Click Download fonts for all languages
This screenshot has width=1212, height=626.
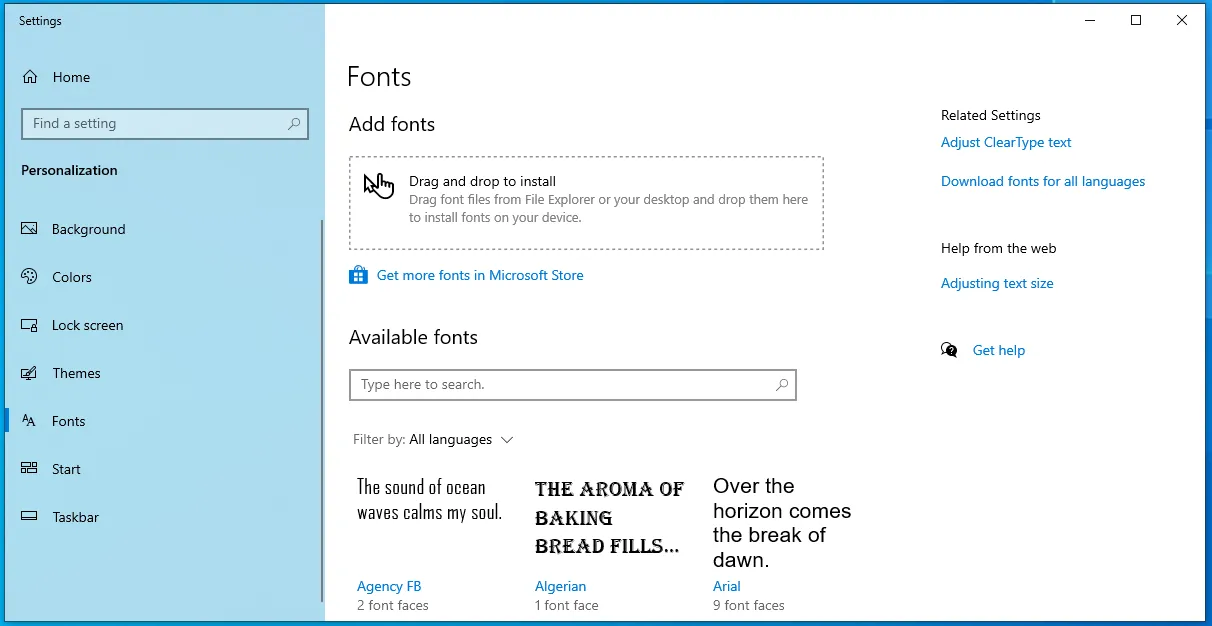[1043, 181]
